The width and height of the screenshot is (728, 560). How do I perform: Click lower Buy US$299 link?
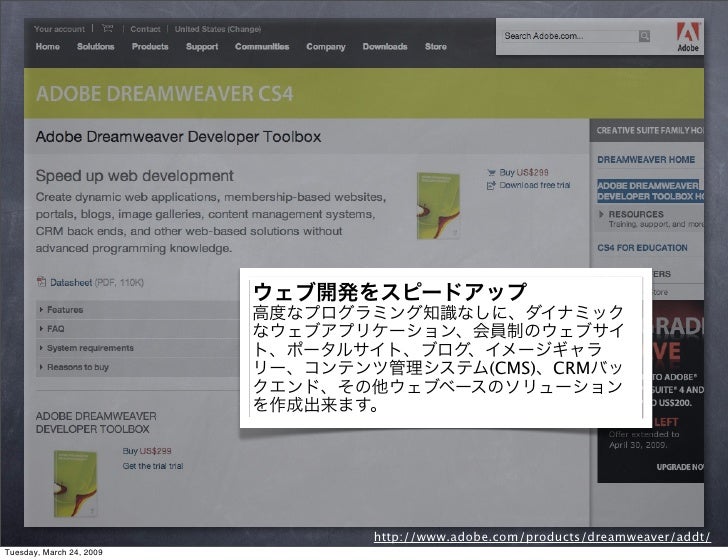(x=147, y=451)
